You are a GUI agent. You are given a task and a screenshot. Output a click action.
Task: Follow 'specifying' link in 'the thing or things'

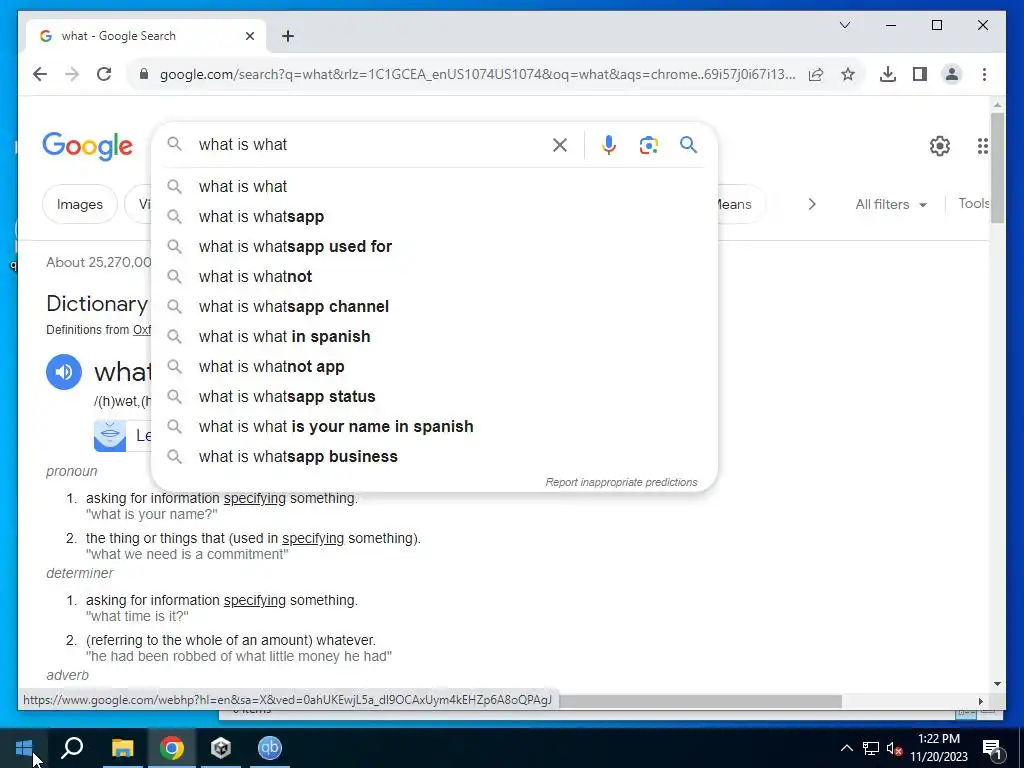click(313, 538)
